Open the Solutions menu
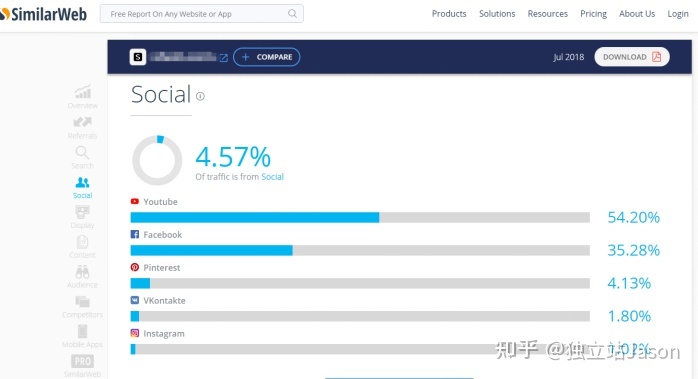This screenshot has width=698, height=379. click(x=497, y=14)
